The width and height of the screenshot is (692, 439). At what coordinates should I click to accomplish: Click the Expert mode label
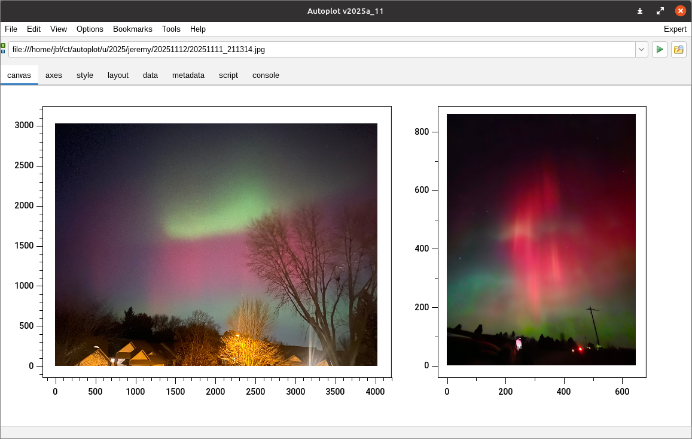coord(674,29)
